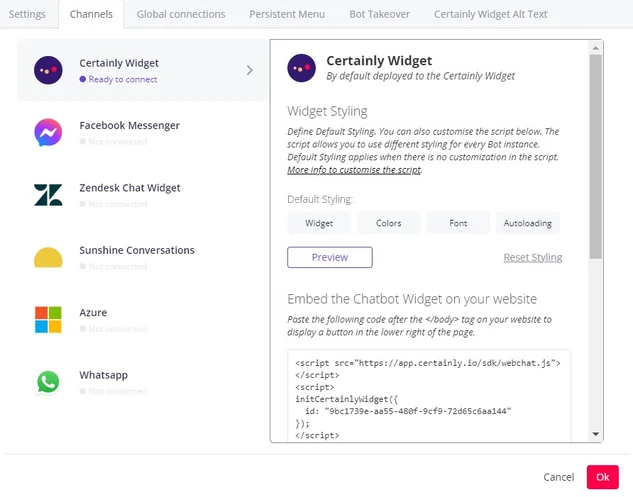Image resolution: width=633 pixels, height=497 pixels.
Task: Click the scrollbar down arrow in detail panel
Action: (595, 434)
